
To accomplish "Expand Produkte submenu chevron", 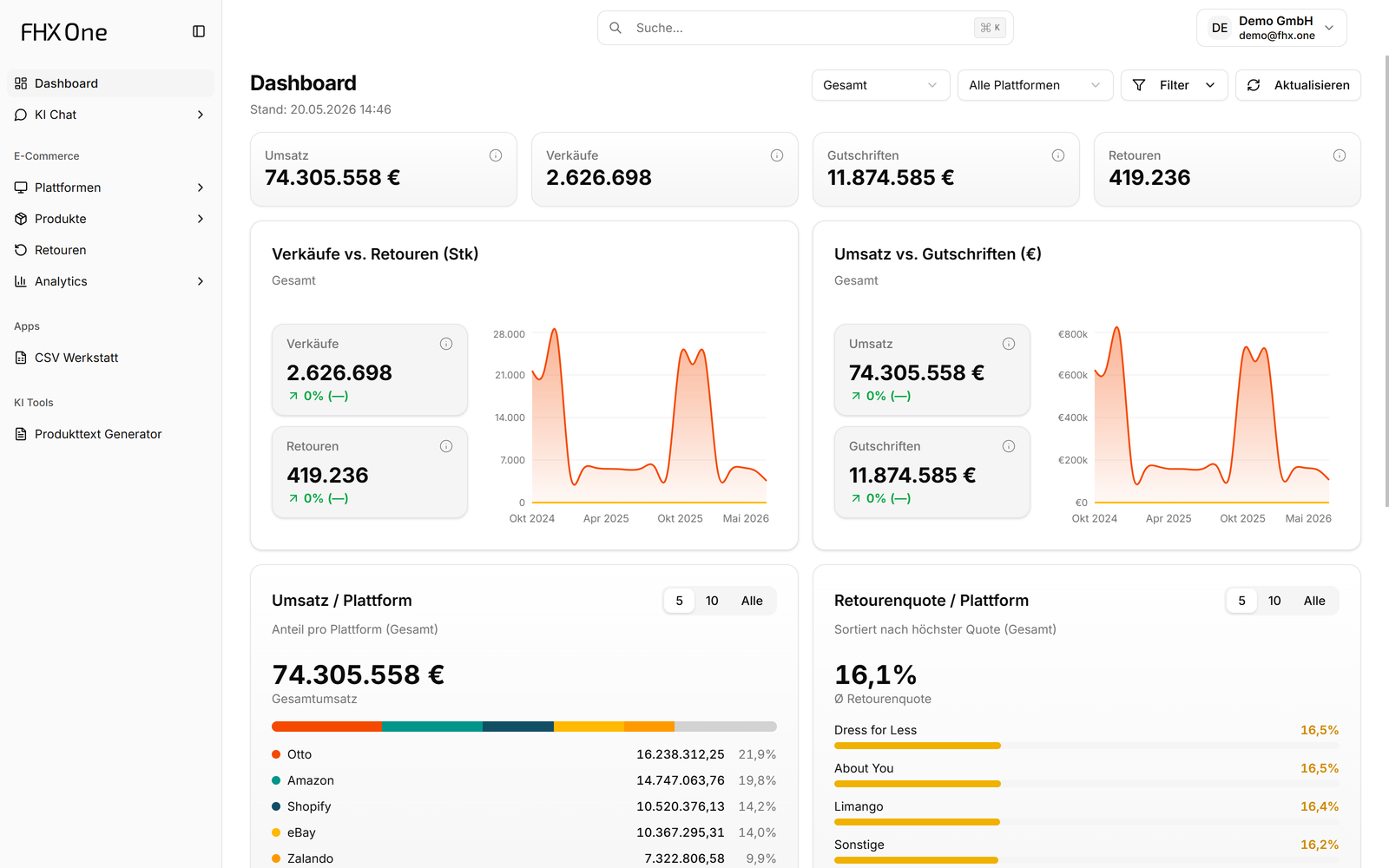I will tap(201, 219).
